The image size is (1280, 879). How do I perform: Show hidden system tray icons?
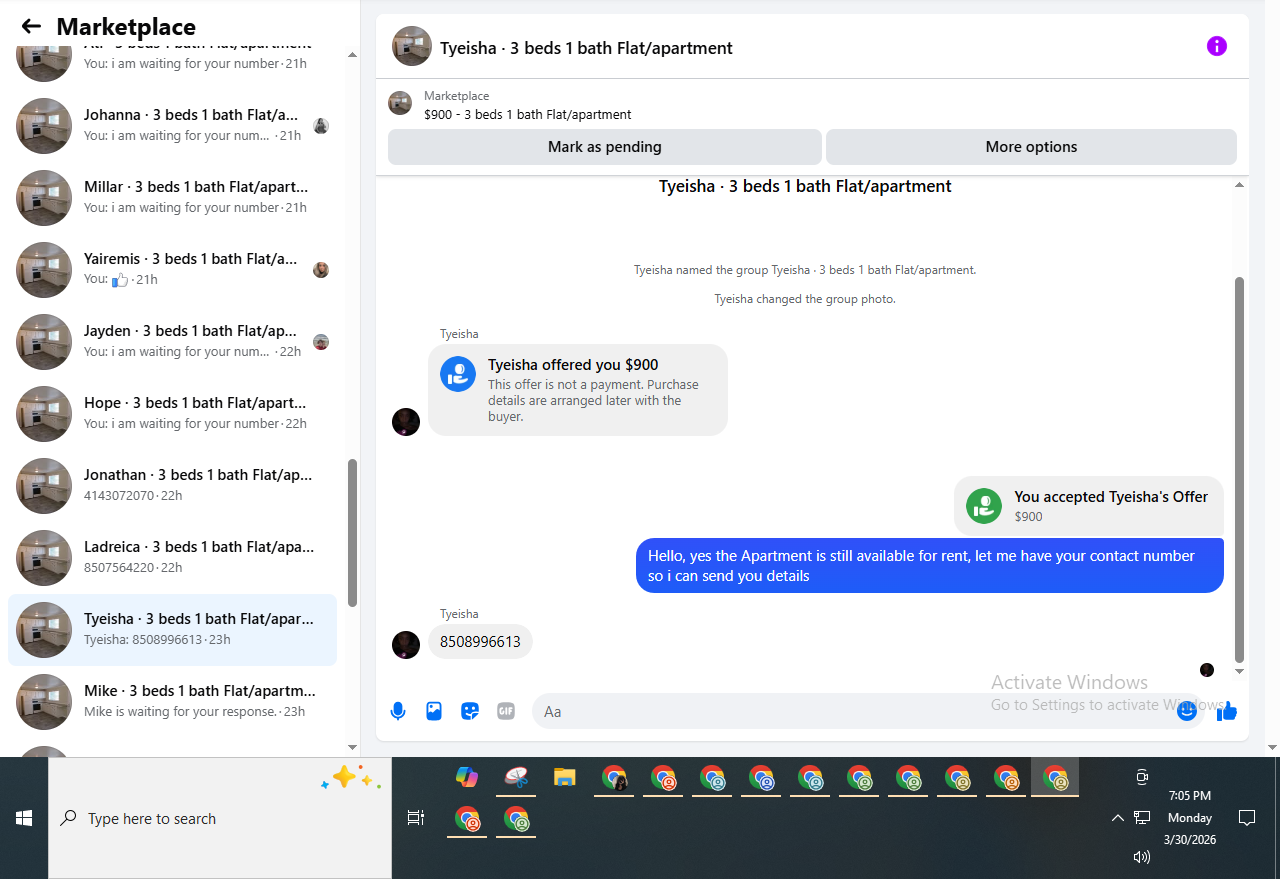[1118, 818]
